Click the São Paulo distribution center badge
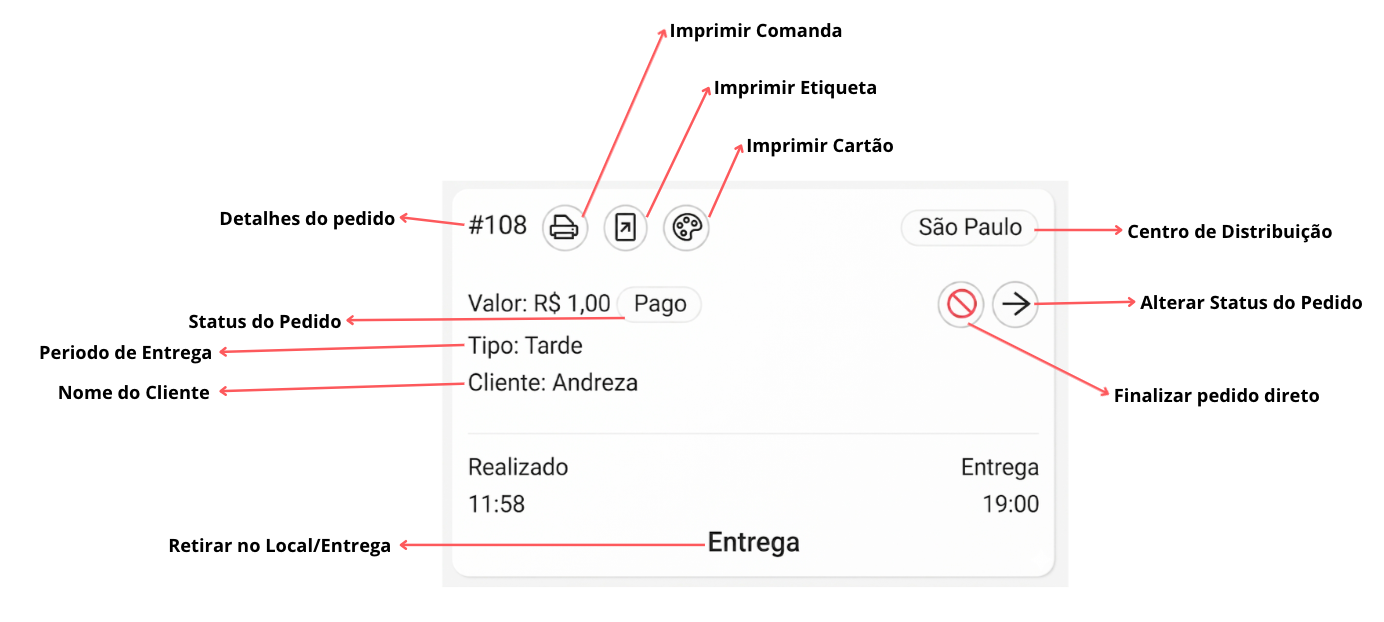Image resolution: width=1384 pixels, height=622 pixels. click(x=970, y=228)
